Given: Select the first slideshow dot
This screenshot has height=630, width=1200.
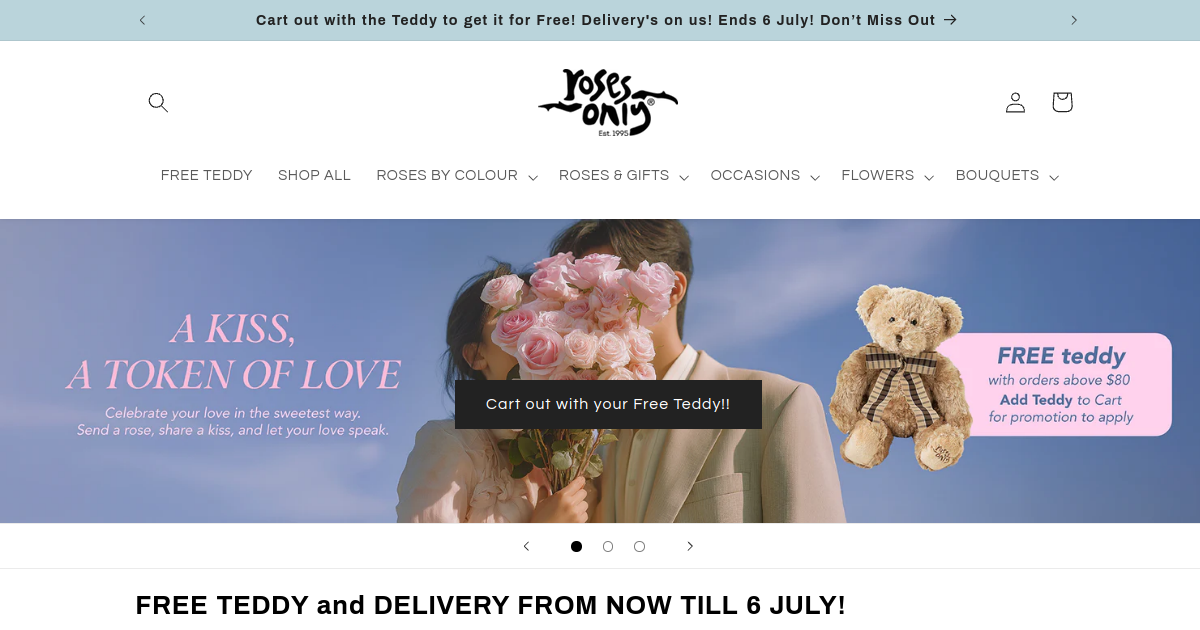Looking at the screenshot, I should coord(576,546).
